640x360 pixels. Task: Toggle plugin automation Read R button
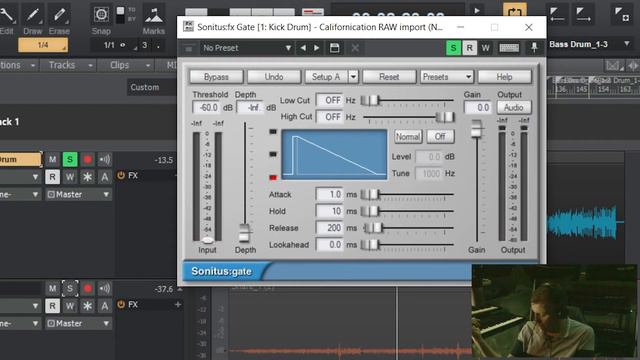469,48
